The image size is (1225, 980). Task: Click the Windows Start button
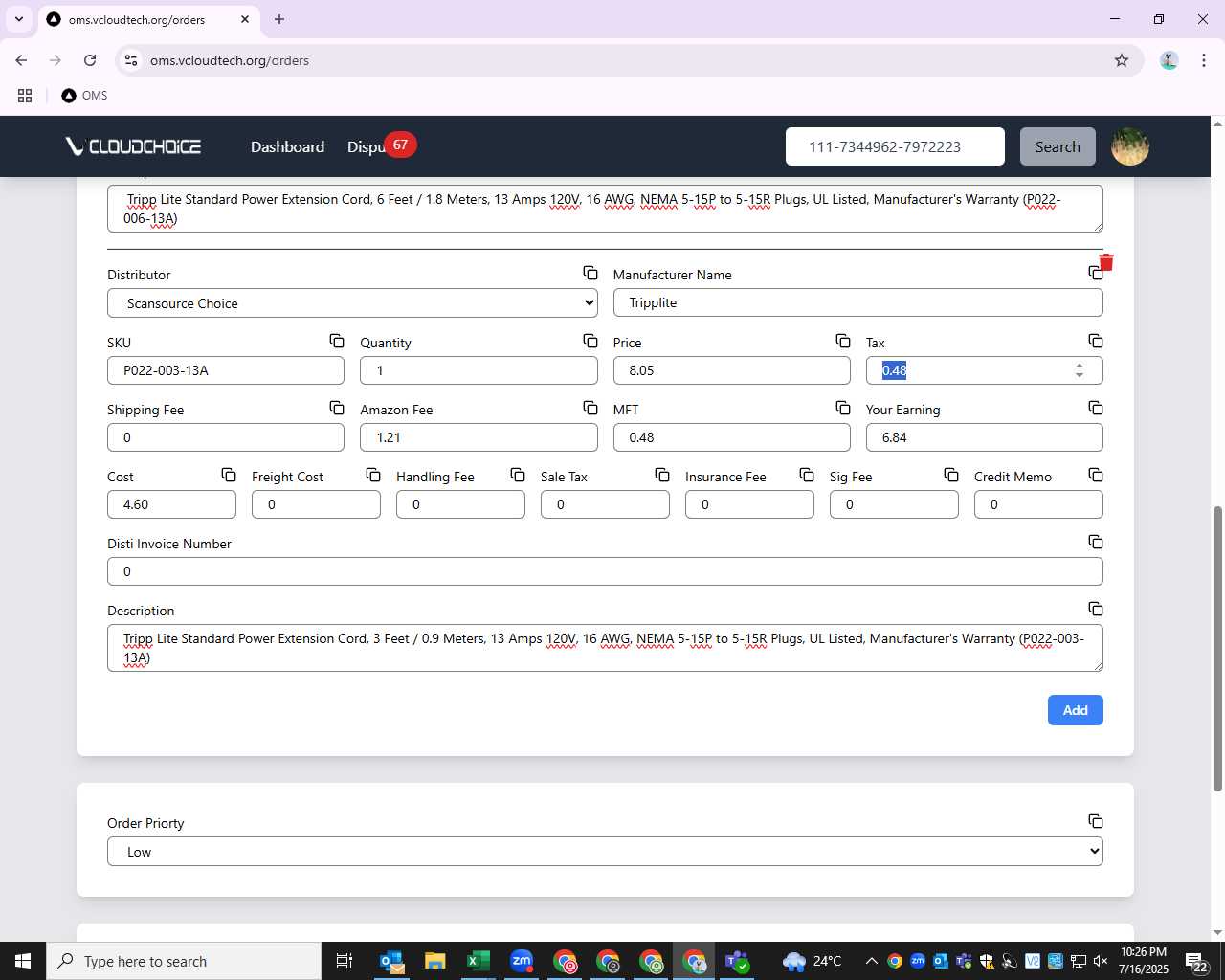click(x=23, y=961)
